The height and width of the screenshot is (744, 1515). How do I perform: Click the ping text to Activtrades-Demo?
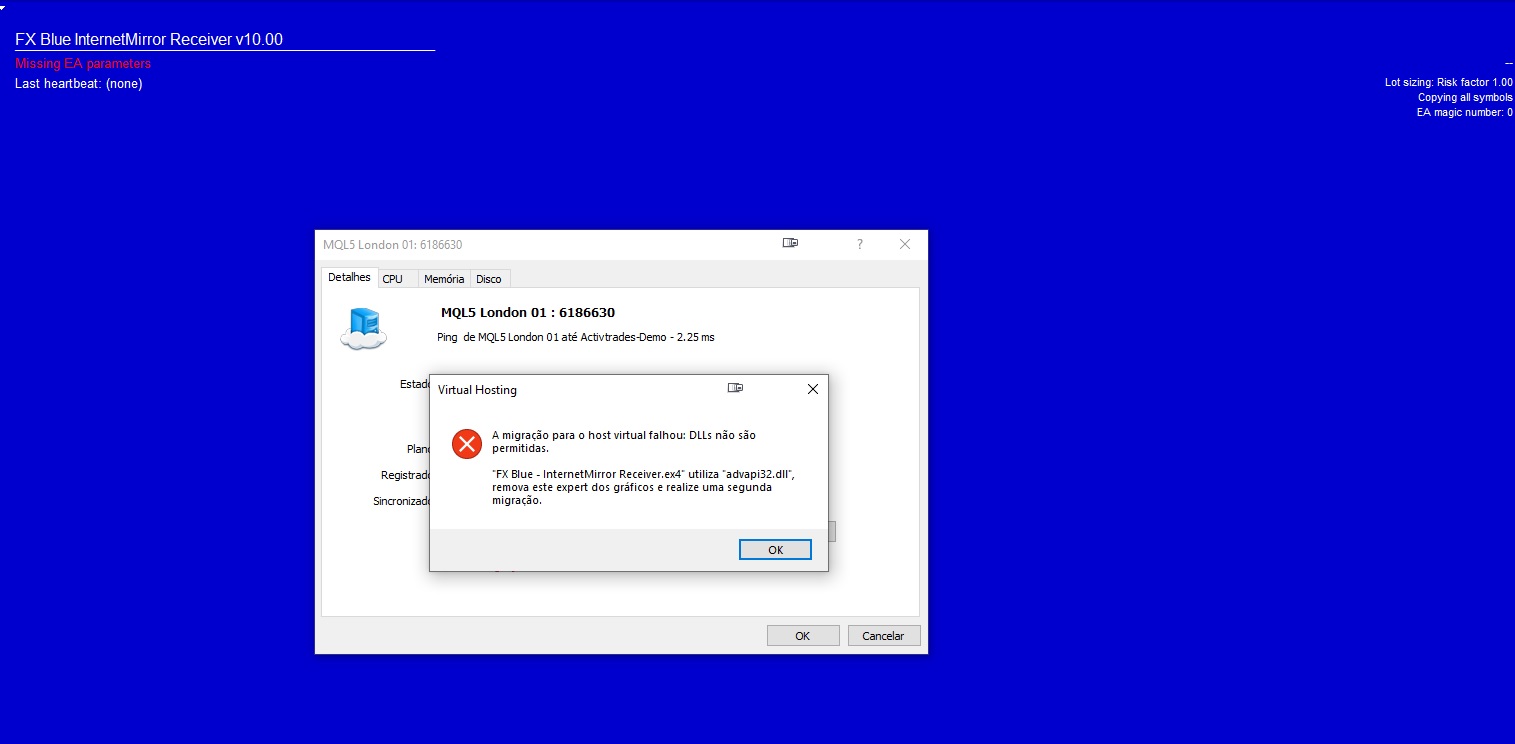coord(576,337)
